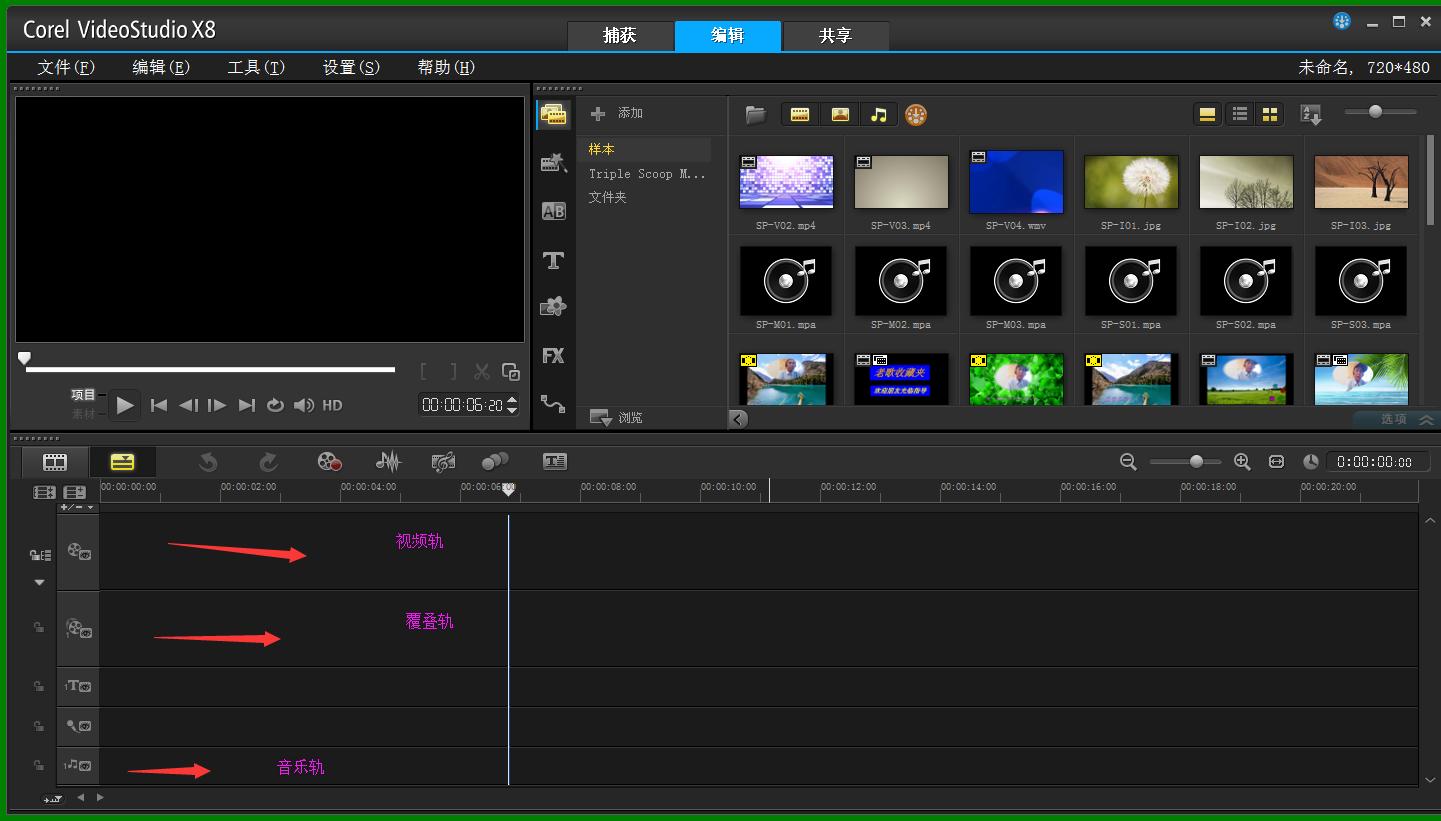Viewport: 1441px width, 821px height.
Task: Toggle the music files filter in the media bar
Action: coord(879,114)
